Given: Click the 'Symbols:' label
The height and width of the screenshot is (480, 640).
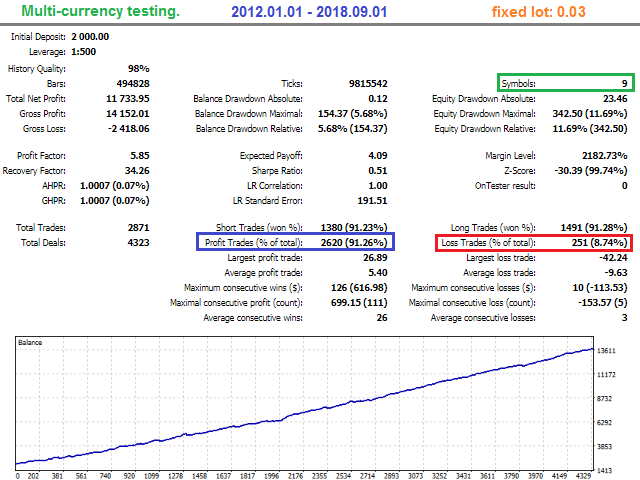Looking at the screenshot, I should point(518,84).
